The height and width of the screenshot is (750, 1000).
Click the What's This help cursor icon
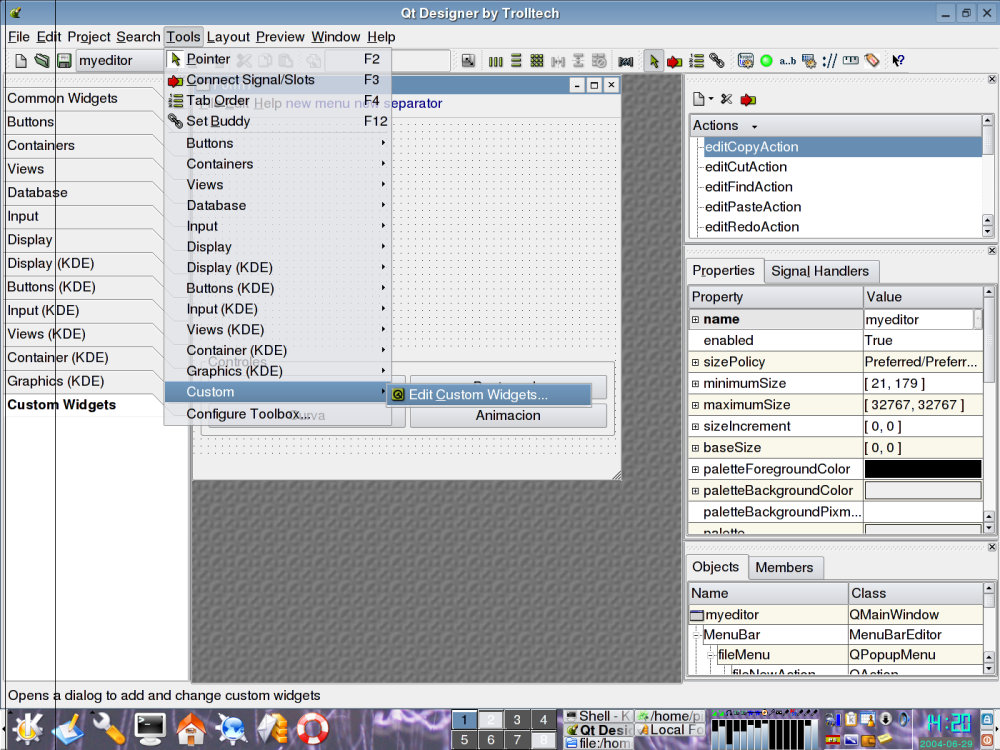(x=898, y=61)
